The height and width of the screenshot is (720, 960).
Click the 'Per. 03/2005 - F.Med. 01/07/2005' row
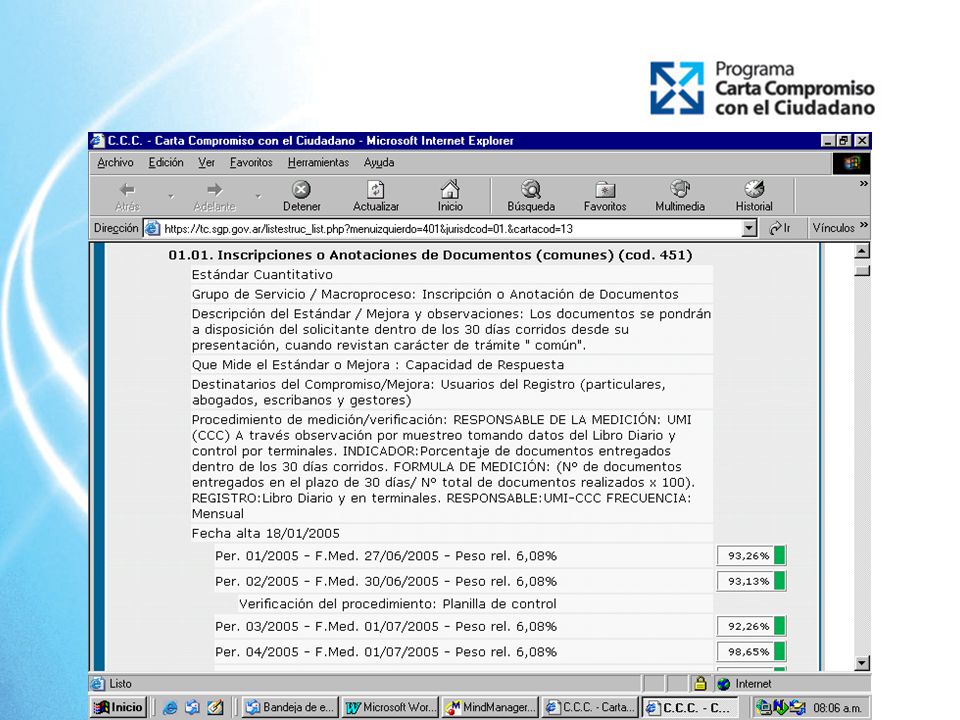pyautogui.click(x=463, y=626)
